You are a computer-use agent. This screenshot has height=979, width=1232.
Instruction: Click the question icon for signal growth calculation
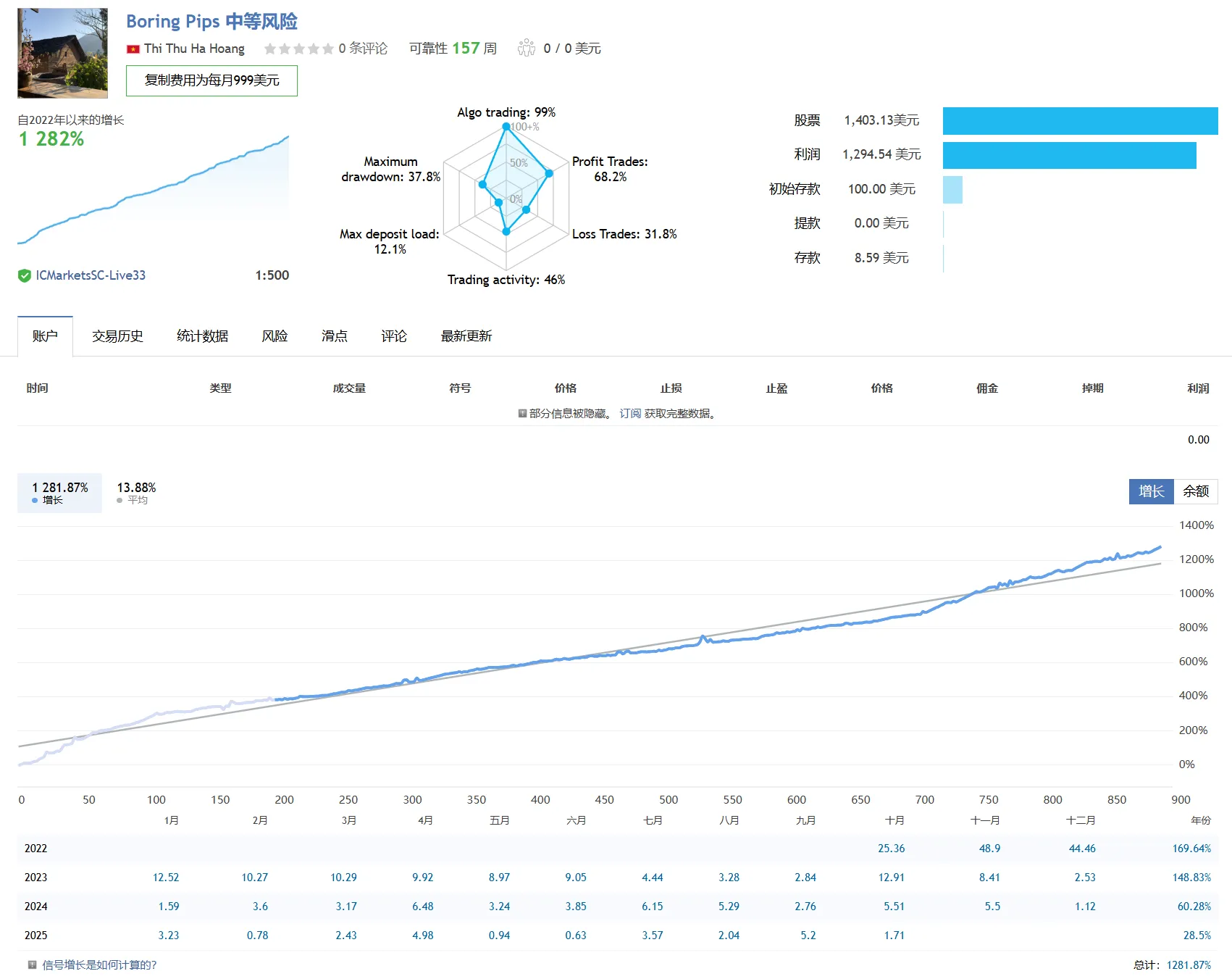32,965
